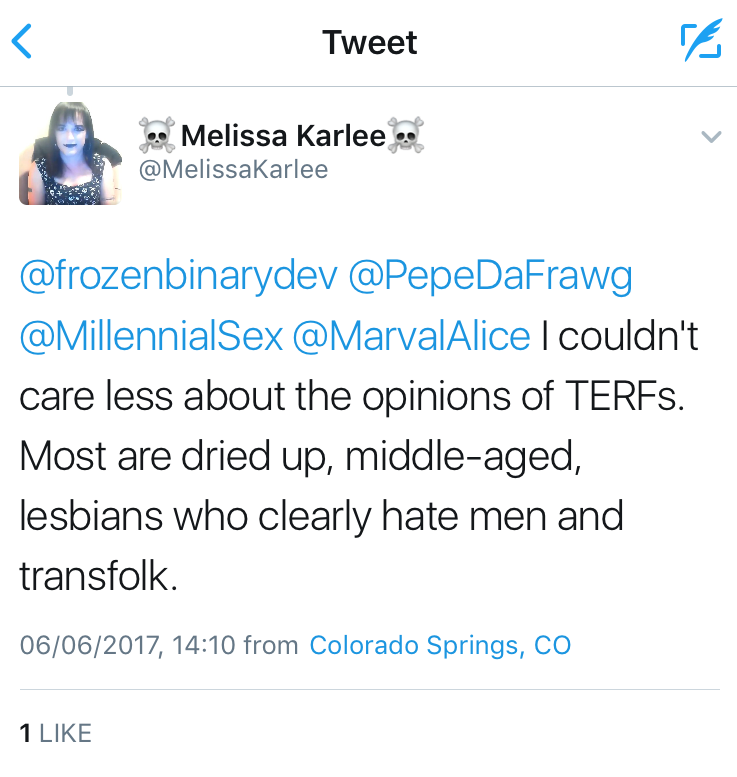Click the skull emoji before Melissa Karlee

[155, 135]
